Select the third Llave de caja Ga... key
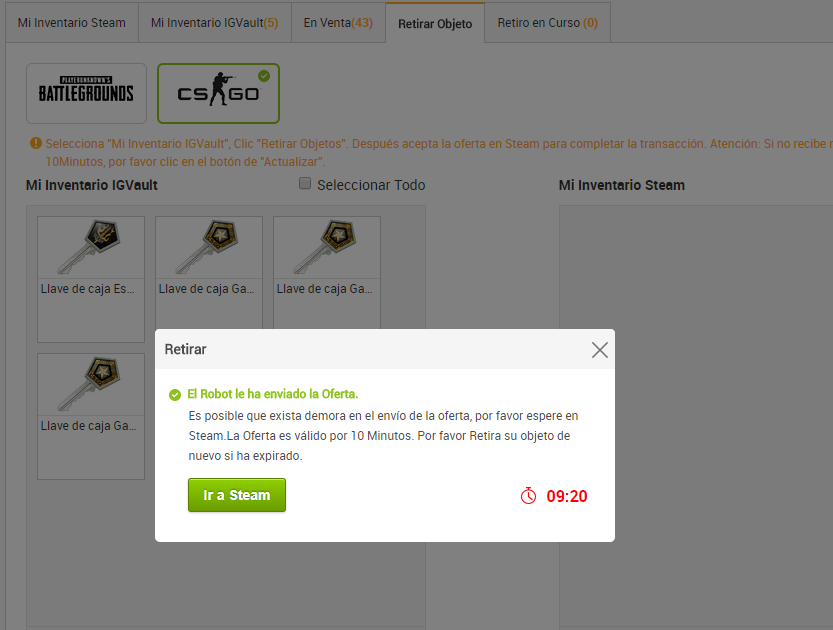The image size is (833, 630). click(x=327, y=274)
